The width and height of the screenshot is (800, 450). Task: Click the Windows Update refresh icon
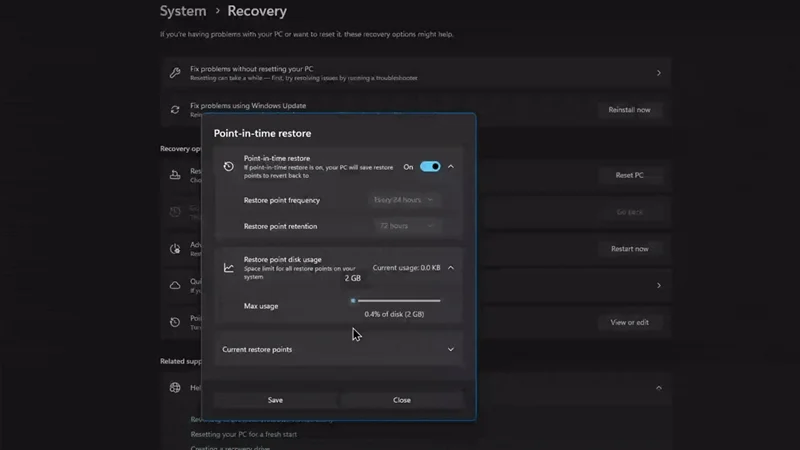175,110
